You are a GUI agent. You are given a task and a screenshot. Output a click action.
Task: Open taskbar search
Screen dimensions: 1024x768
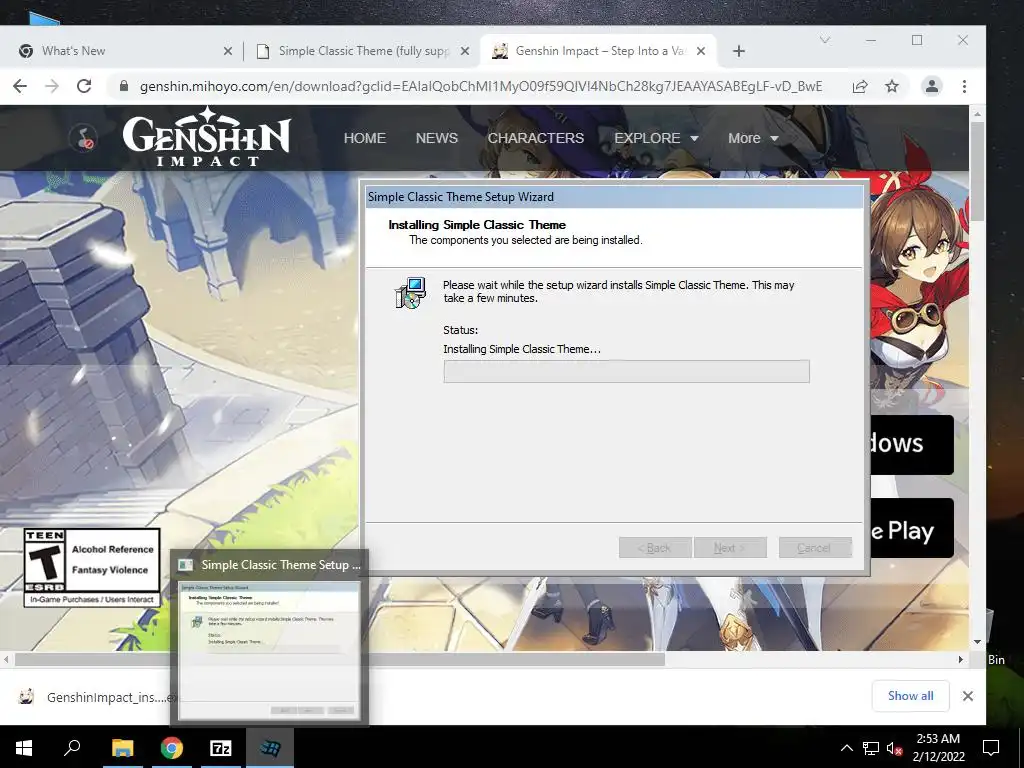pyautogui.click(x=72, y=748)
